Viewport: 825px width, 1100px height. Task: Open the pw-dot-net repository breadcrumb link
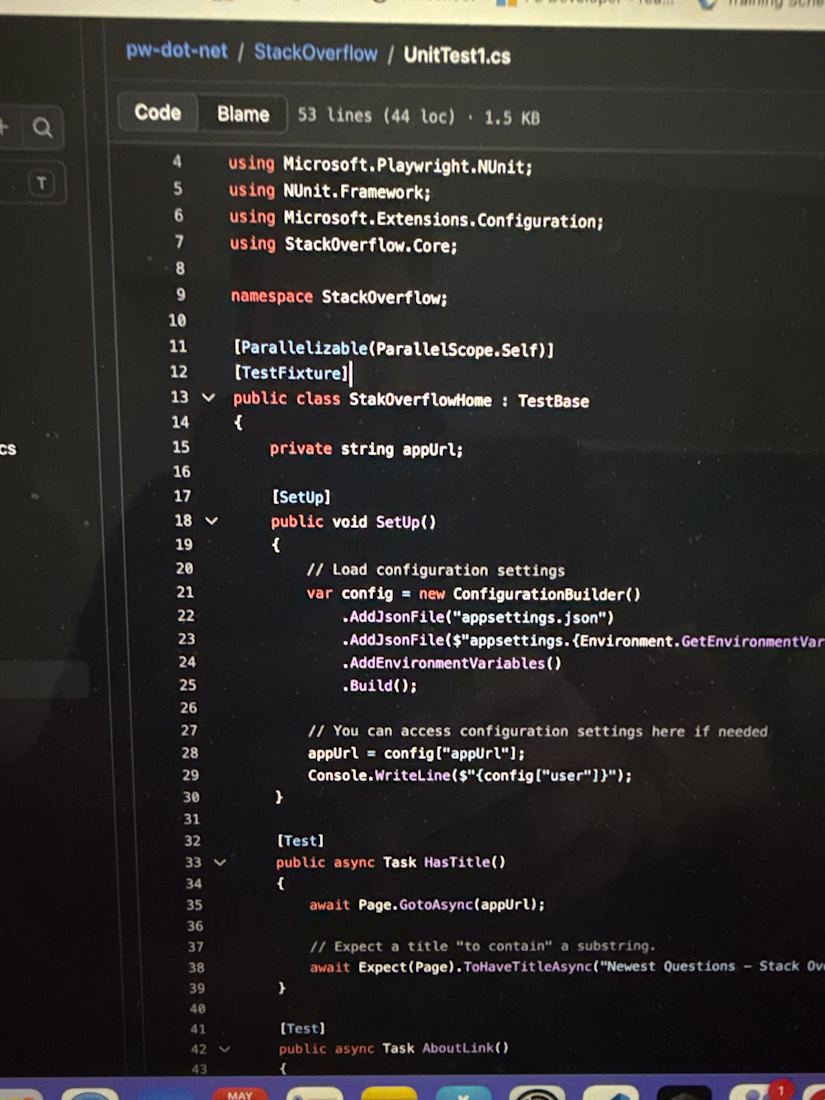177,51
